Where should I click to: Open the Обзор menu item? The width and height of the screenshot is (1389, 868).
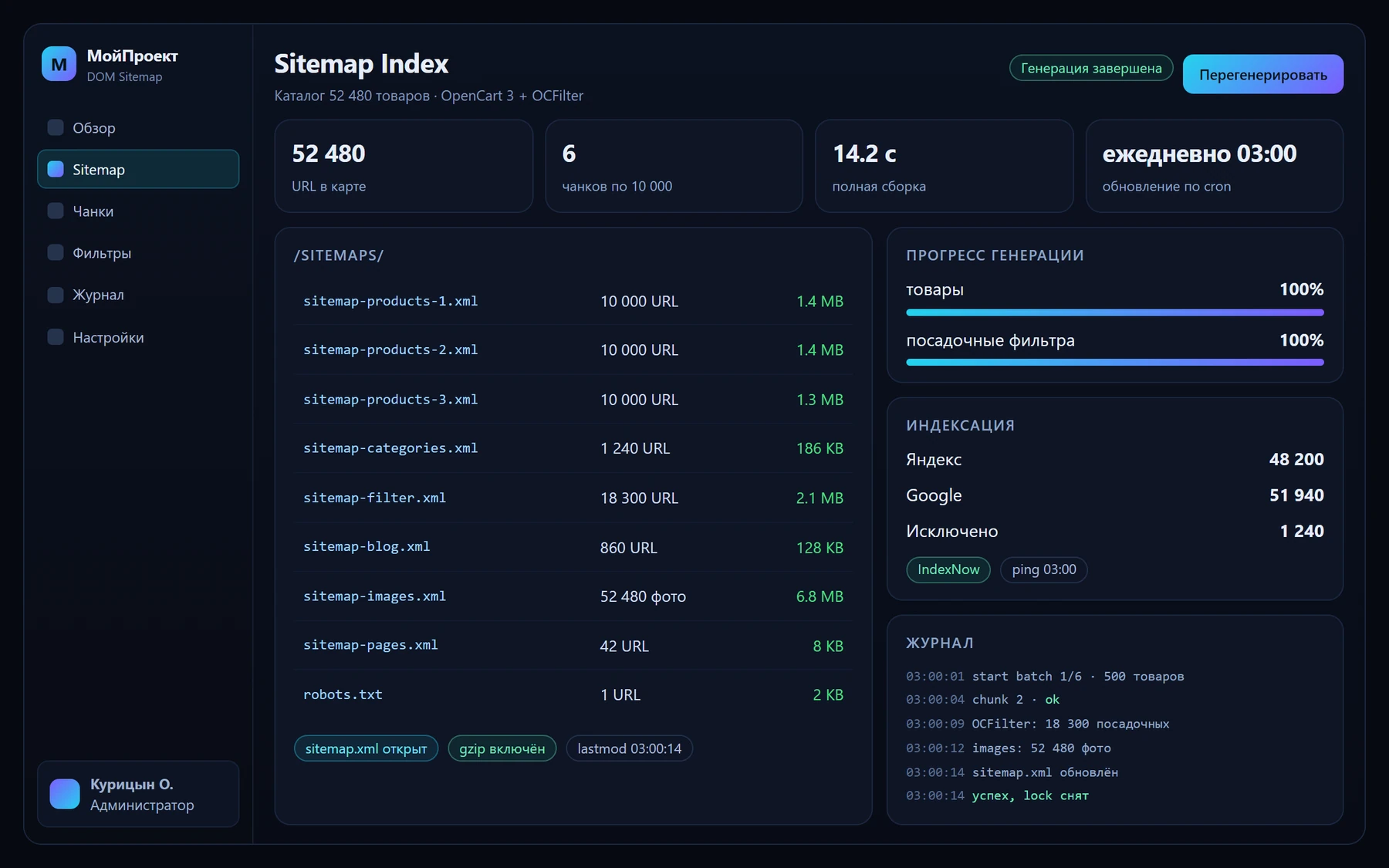(138, 127)
